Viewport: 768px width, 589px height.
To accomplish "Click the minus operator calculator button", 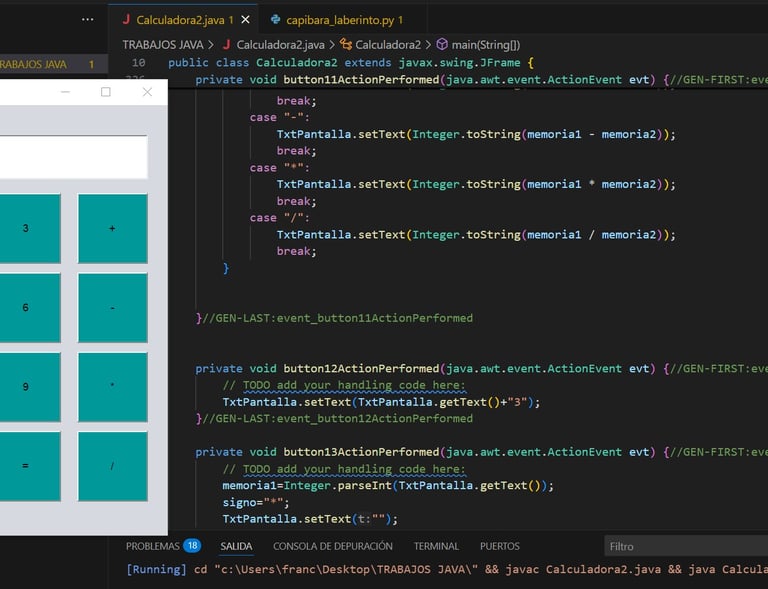I will tap(112, 308).
